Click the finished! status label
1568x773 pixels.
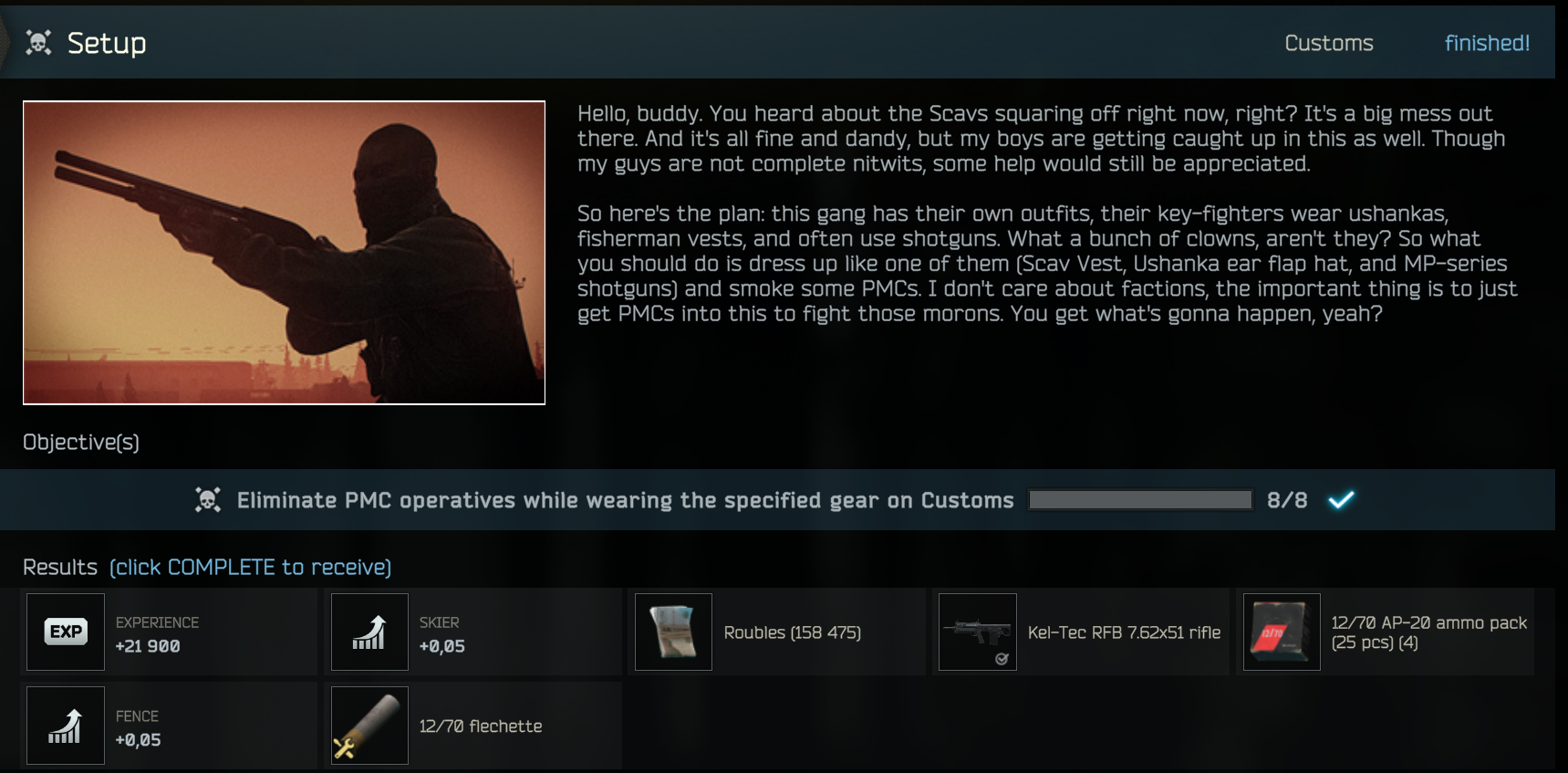pos(1487,43)
